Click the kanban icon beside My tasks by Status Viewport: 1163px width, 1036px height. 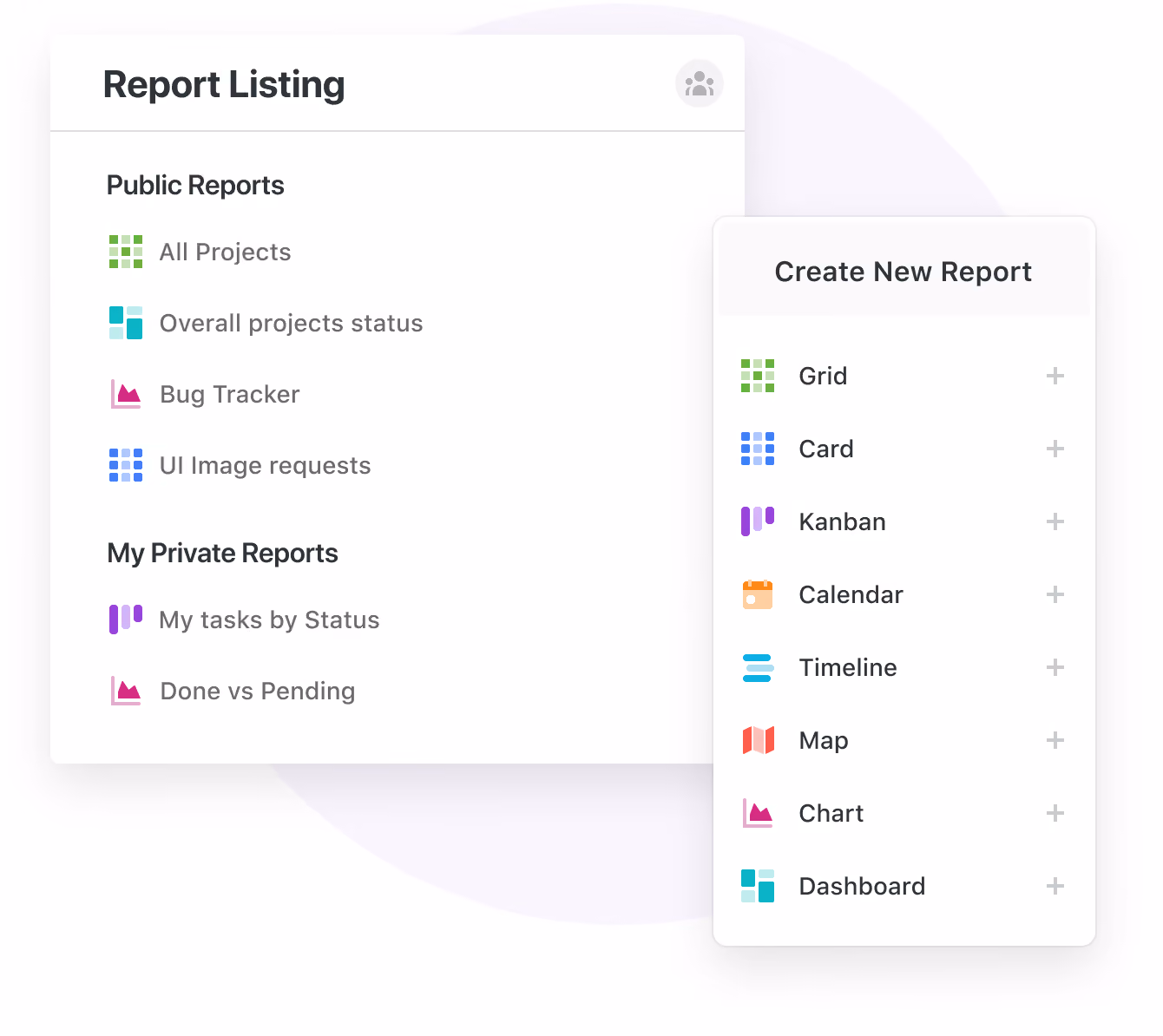tap(126, 620)
